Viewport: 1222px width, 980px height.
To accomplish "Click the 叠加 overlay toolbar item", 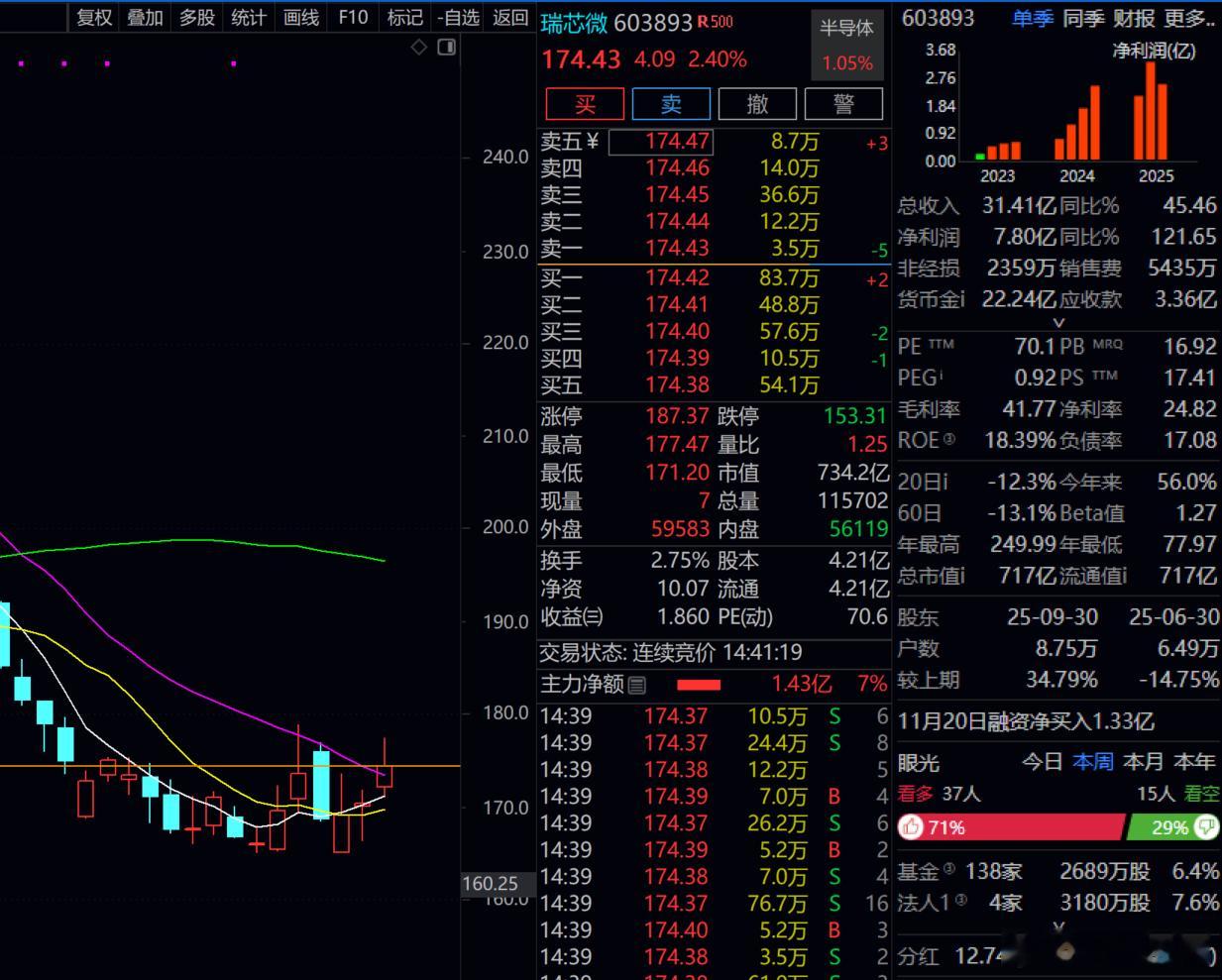I will click(x=145, y=17).
